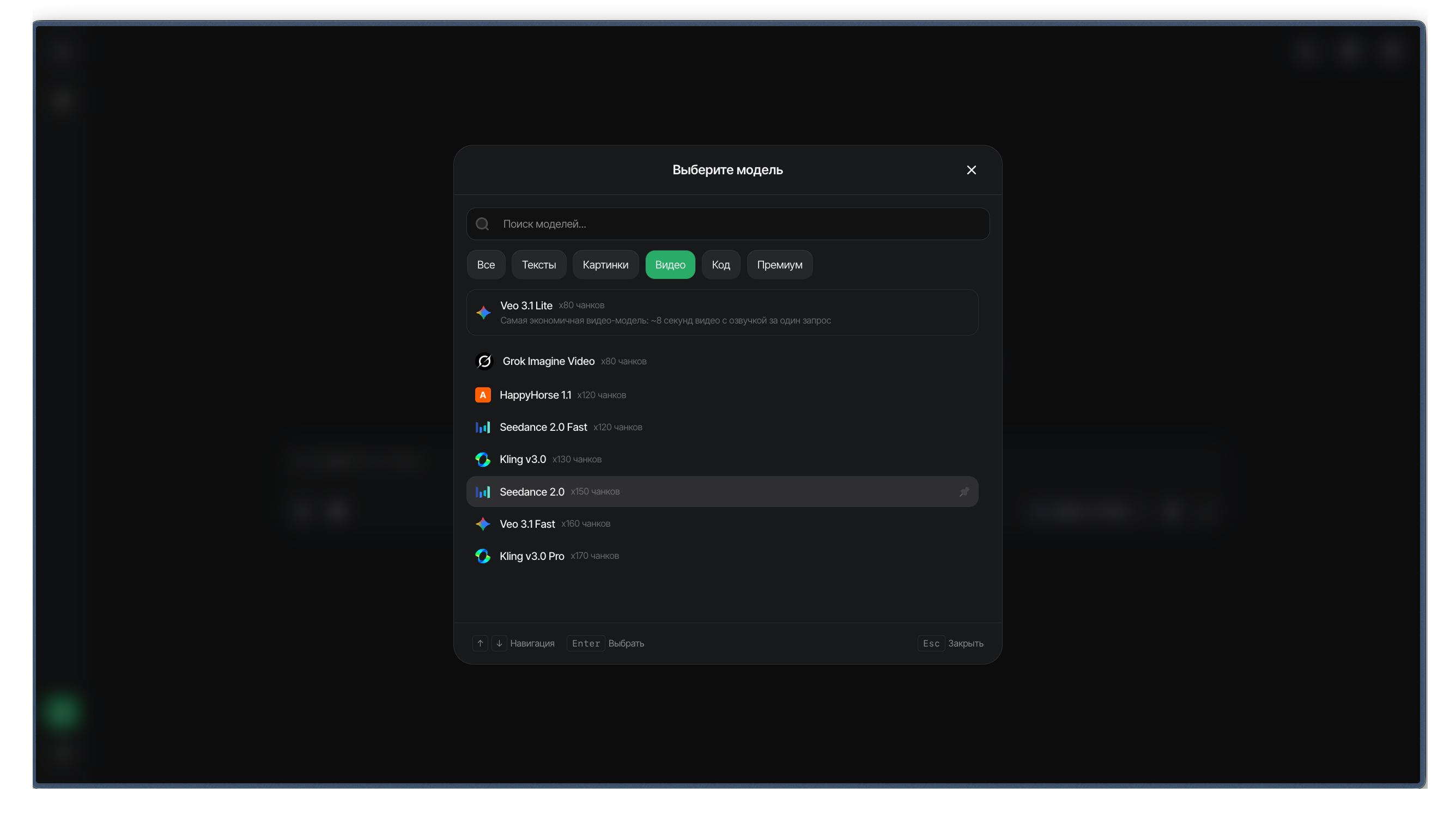Select the Видео filter tab

click(670, 265)
